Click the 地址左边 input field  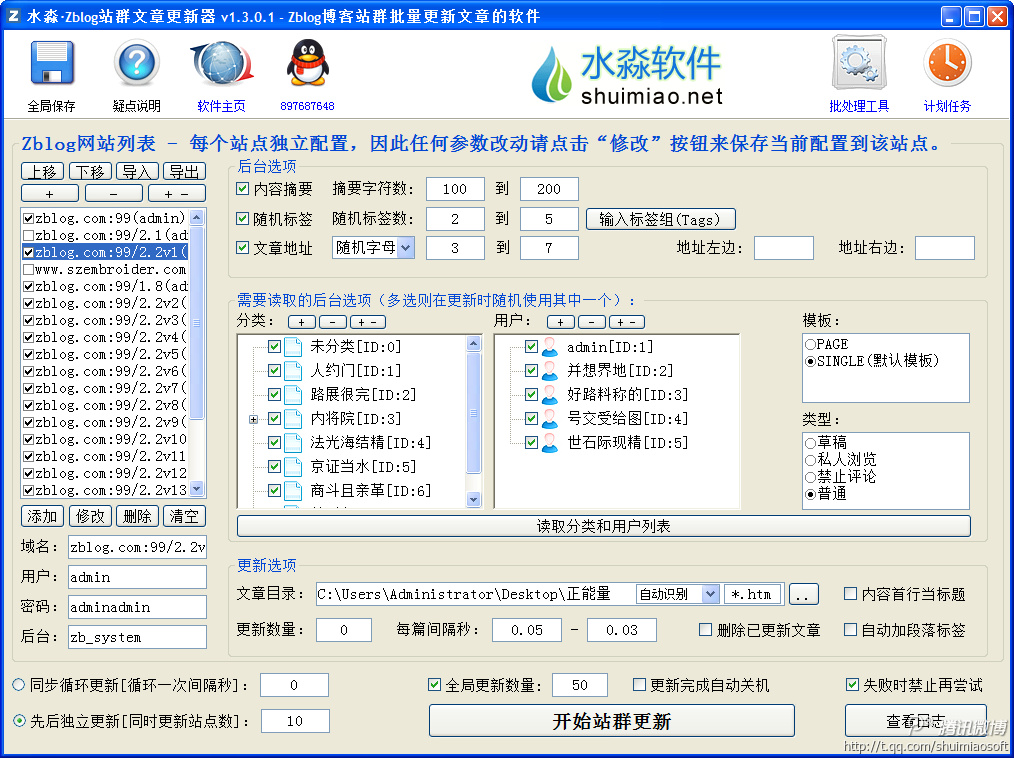click(784, 248)
